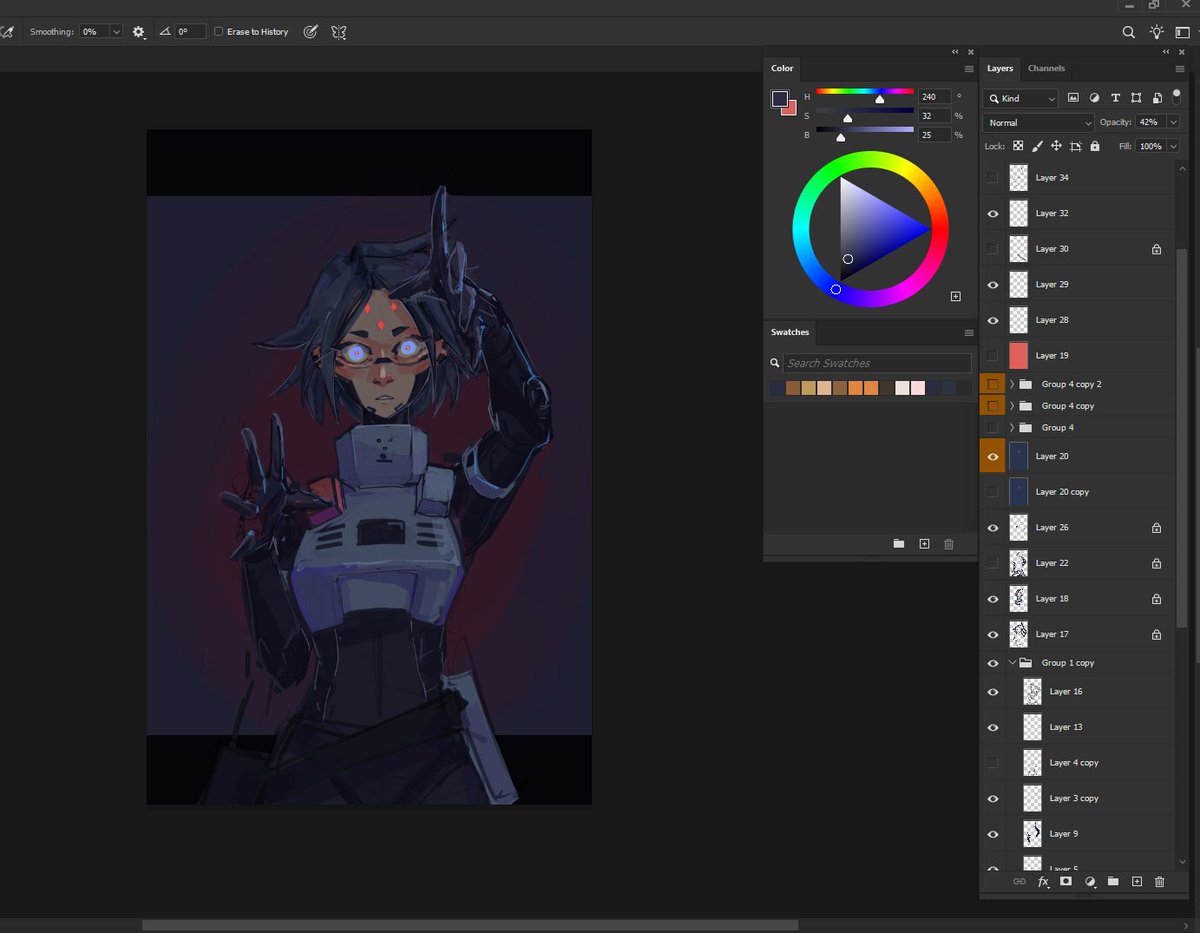Filter layers by type layers icon
The height and width of the screenshot is (933, 1200).
1115,98
